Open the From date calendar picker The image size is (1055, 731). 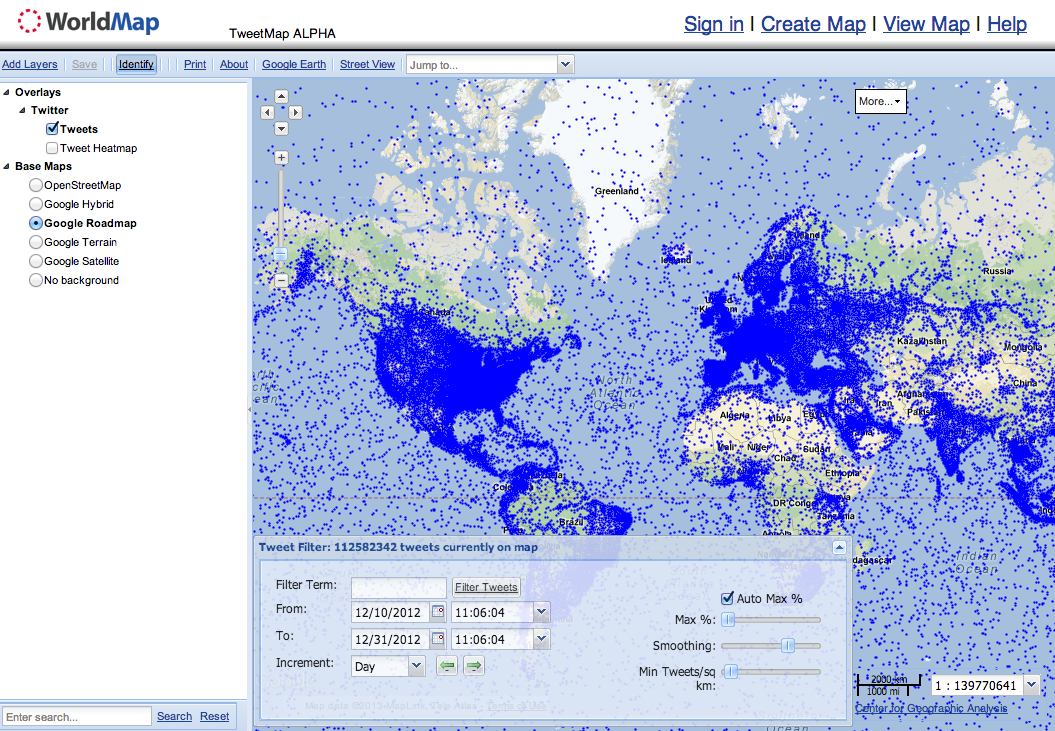pos(437,612)
